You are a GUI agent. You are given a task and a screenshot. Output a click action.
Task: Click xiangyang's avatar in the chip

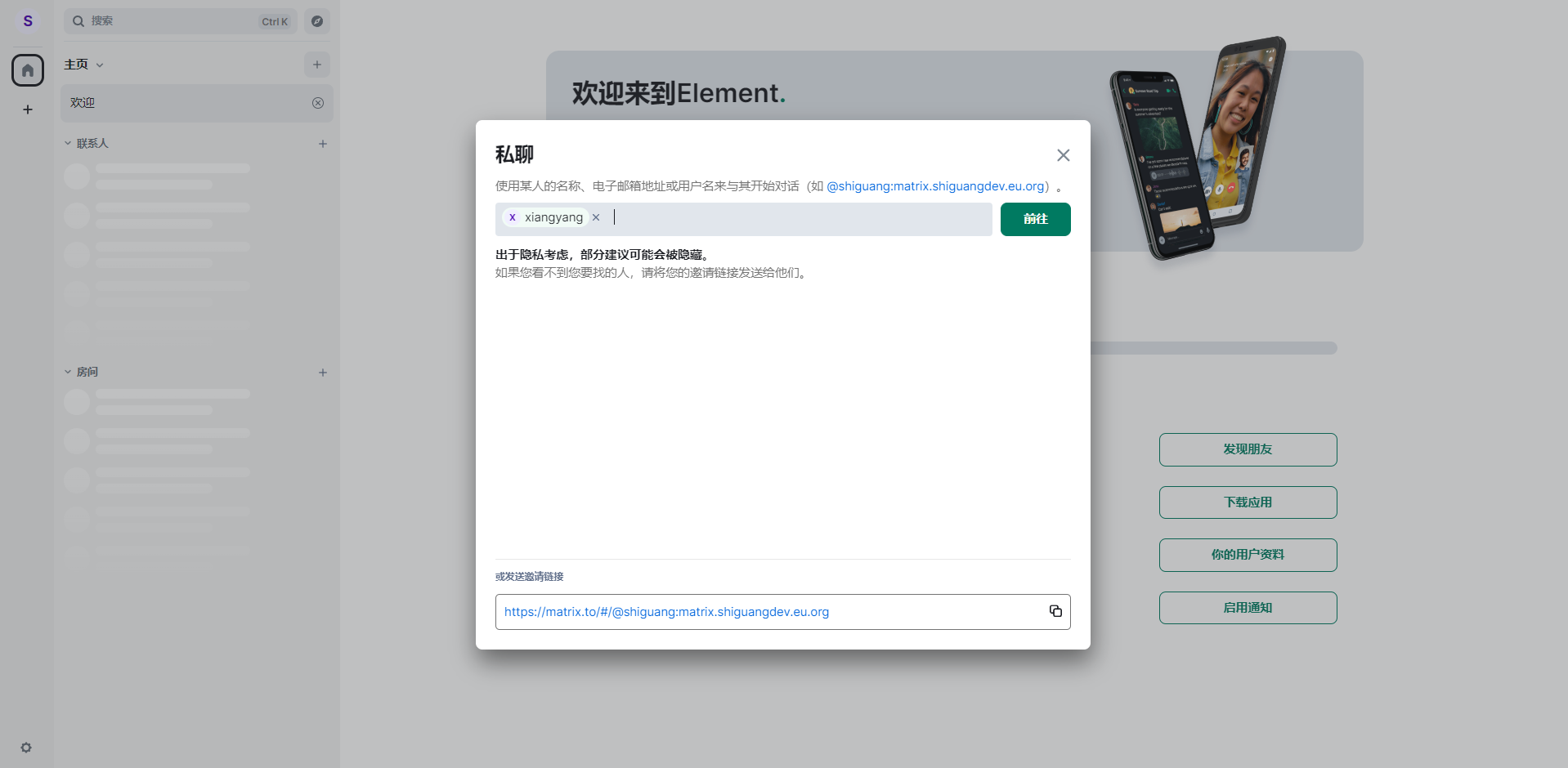pos(513,217)
